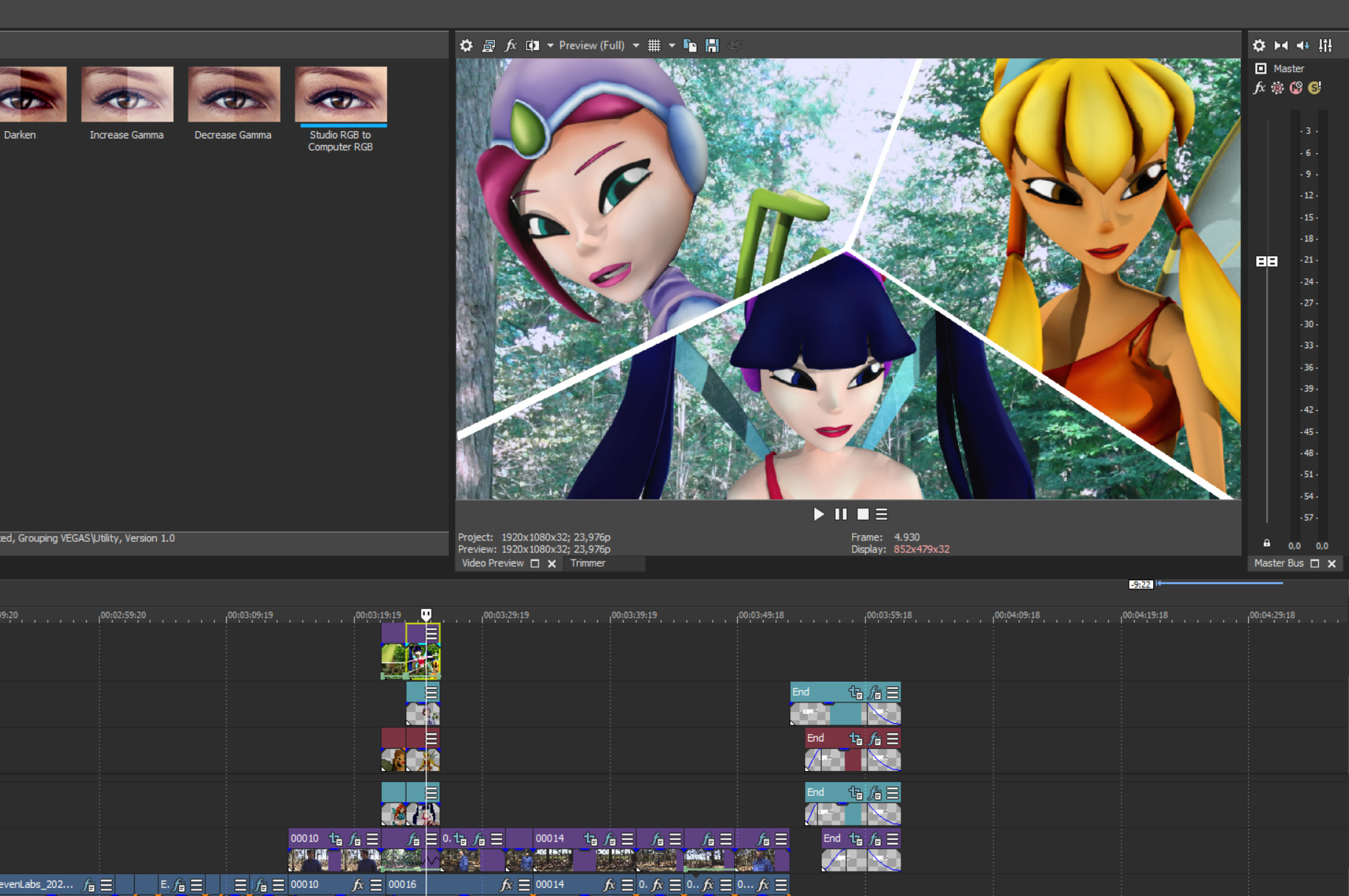The width and height of the screenshot is (1349, 896).
Task: Undock the Master Bus window
Action: (x=1315, y=563)
